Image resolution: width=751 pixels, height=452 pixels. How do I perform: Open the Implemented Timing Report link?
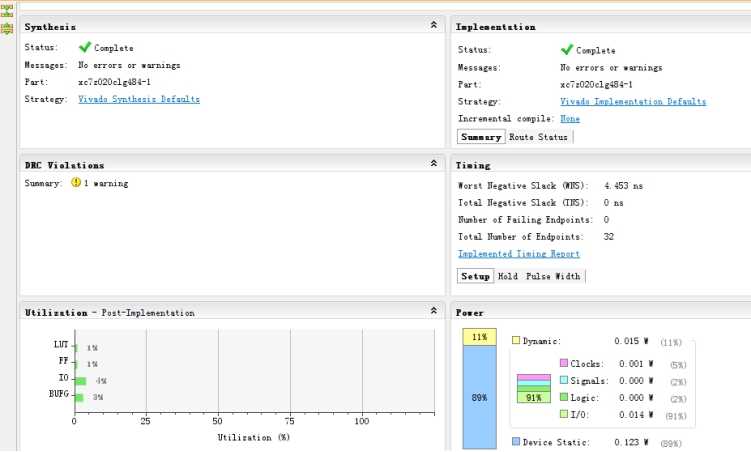coord(519,254)
